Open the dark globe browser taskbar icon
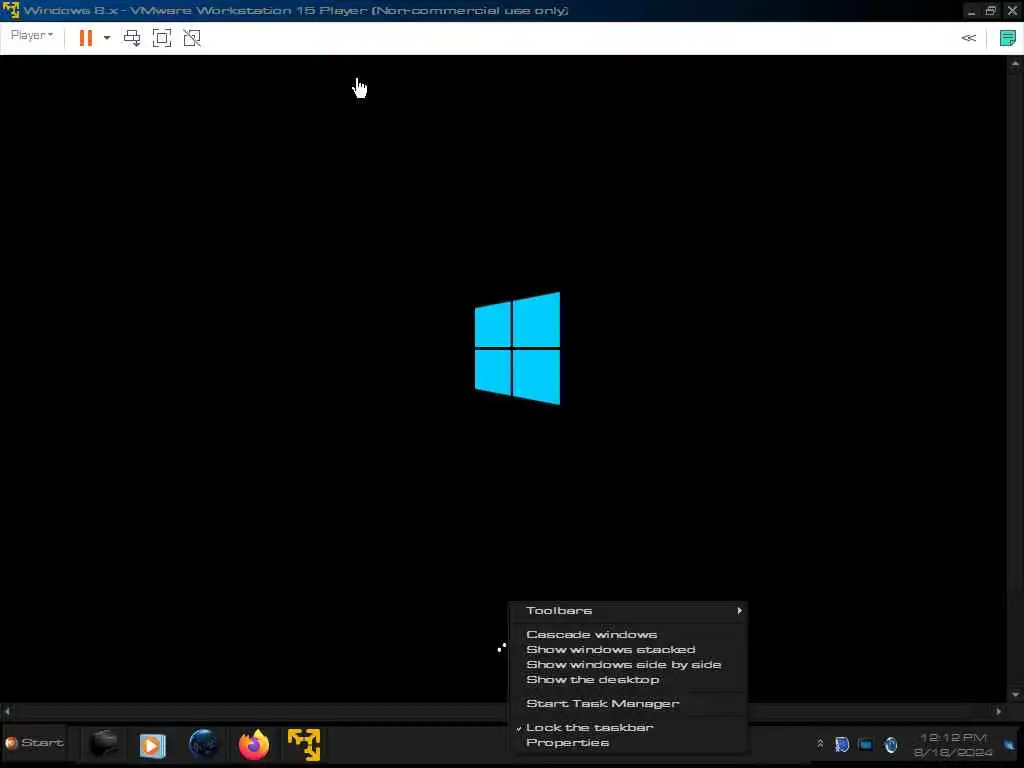The width and height of the screenshot is (1024, 768). tap(203, 744)
